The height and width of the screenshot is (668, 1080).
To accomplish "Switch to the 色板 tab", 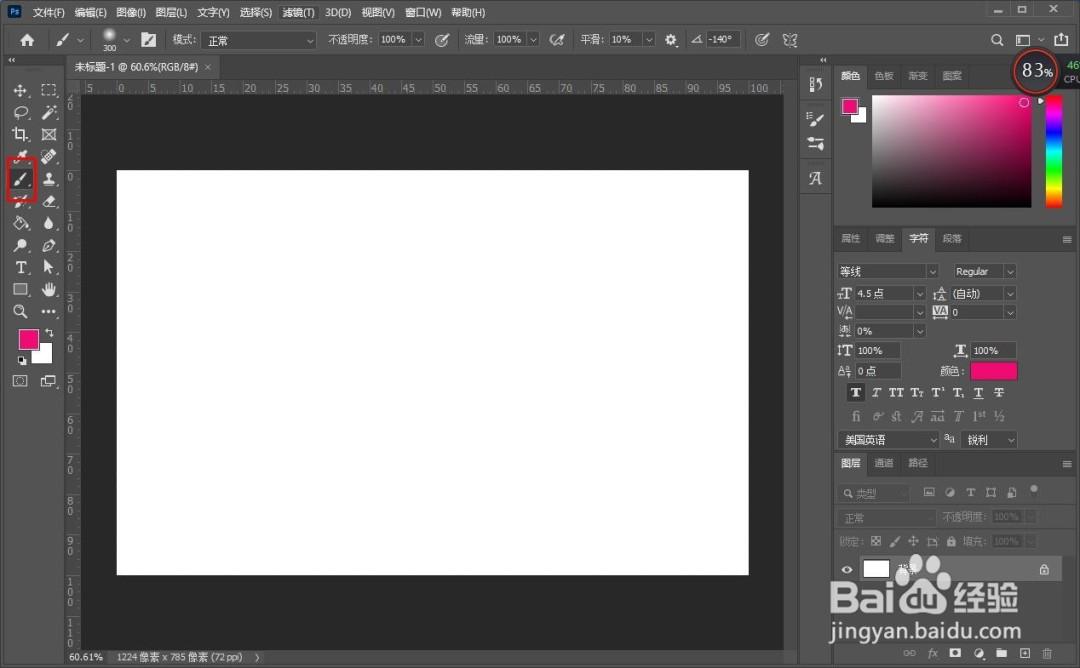I will [884, 76].
